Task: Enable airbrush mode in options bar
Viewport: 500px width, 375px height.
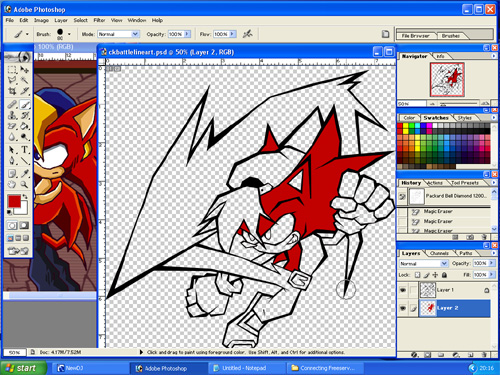Action: (247, 34)
